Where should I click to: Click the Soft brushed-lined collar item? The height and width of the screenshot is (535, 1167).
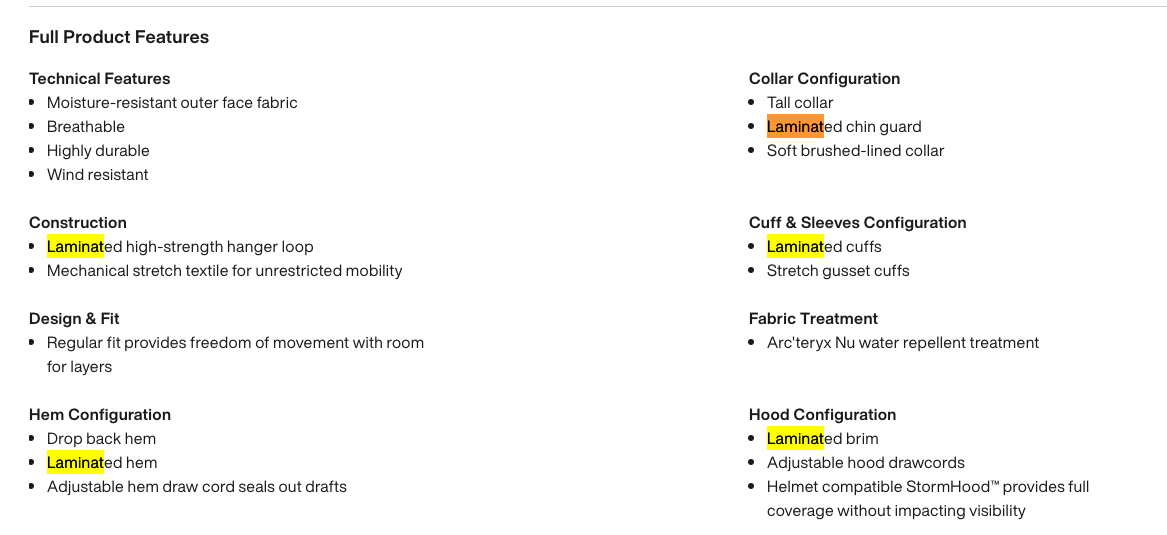pyautogui.click(x=855, y=150)
